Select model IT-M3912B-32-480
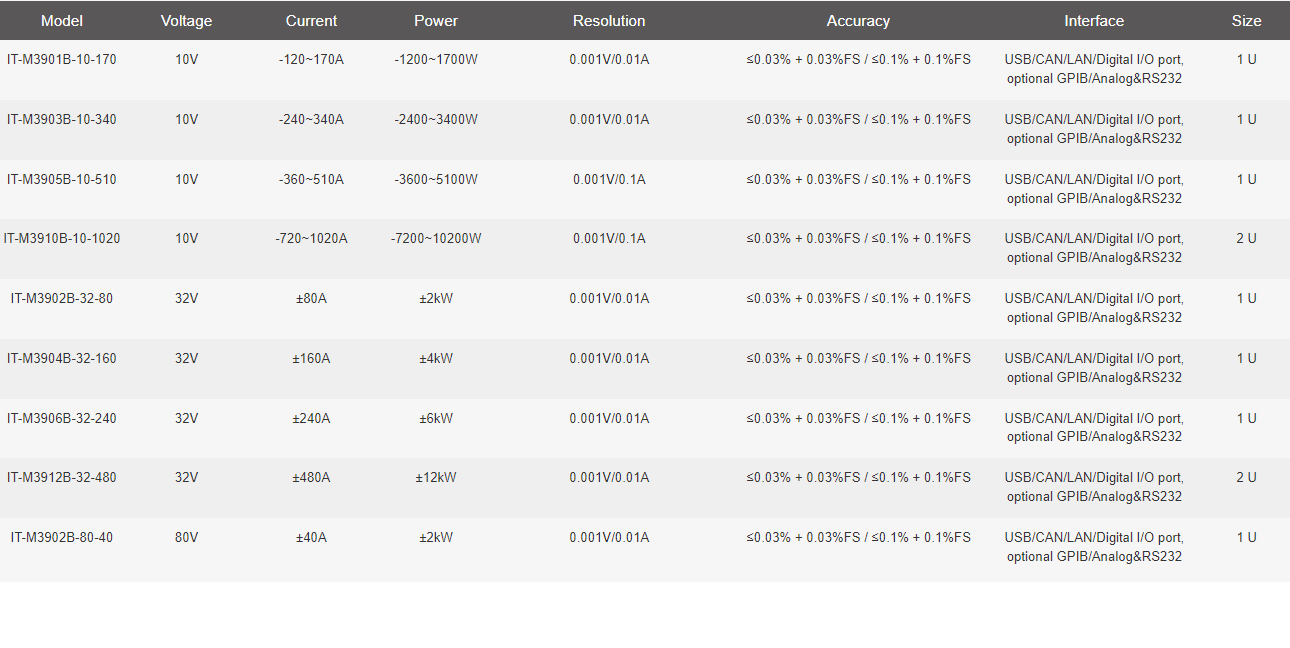 tap(62, 477)
